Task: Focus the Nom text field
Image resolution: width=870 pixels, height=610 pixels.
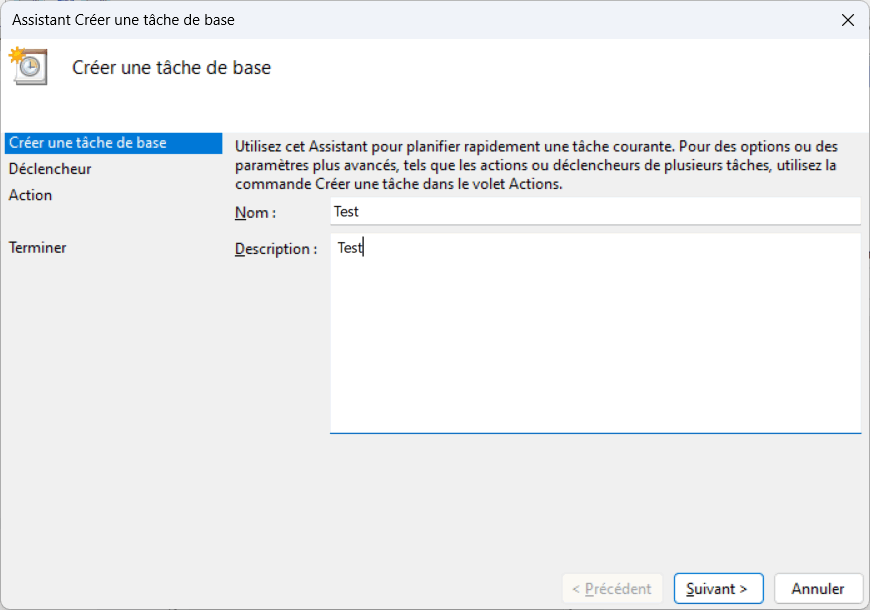Action: click(595, 211)
